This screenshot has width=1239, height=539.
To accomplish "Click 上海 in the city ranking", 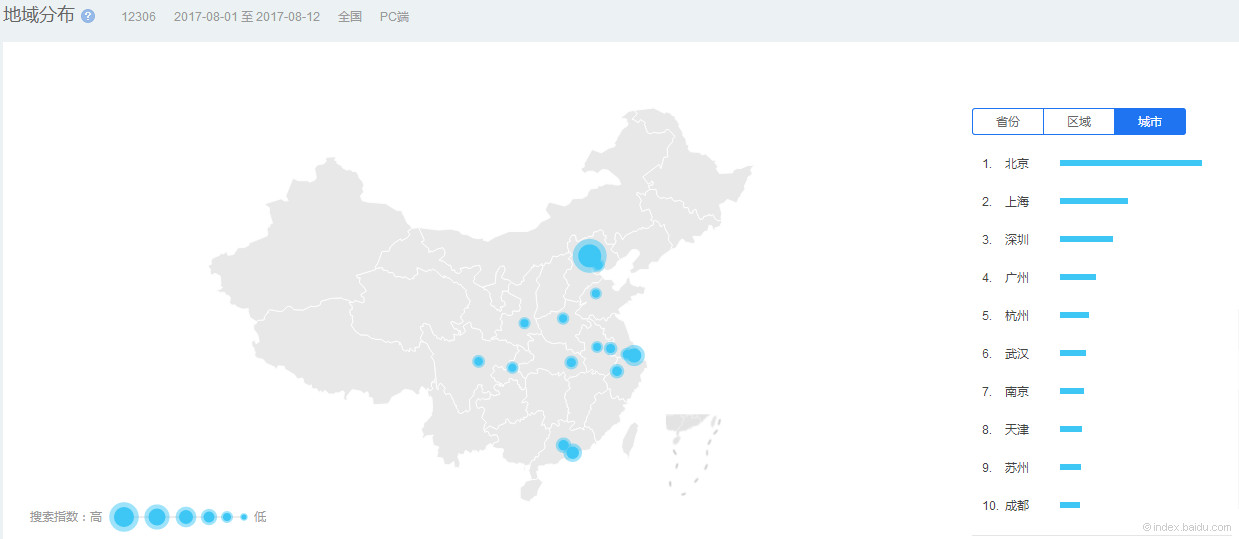I will click(x=1017, y=202).
